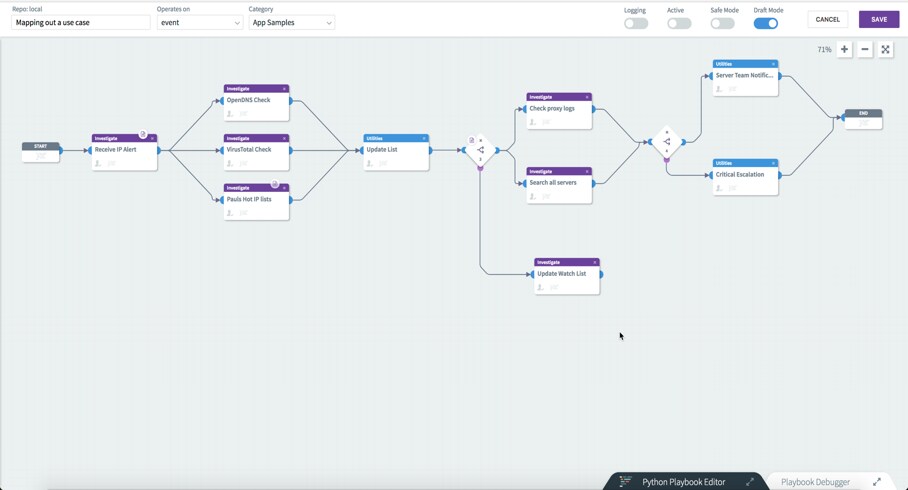The image size is (908, 490).
Task: Remove the Critical Escalation block via x
Action: click(x=774, y=163)
